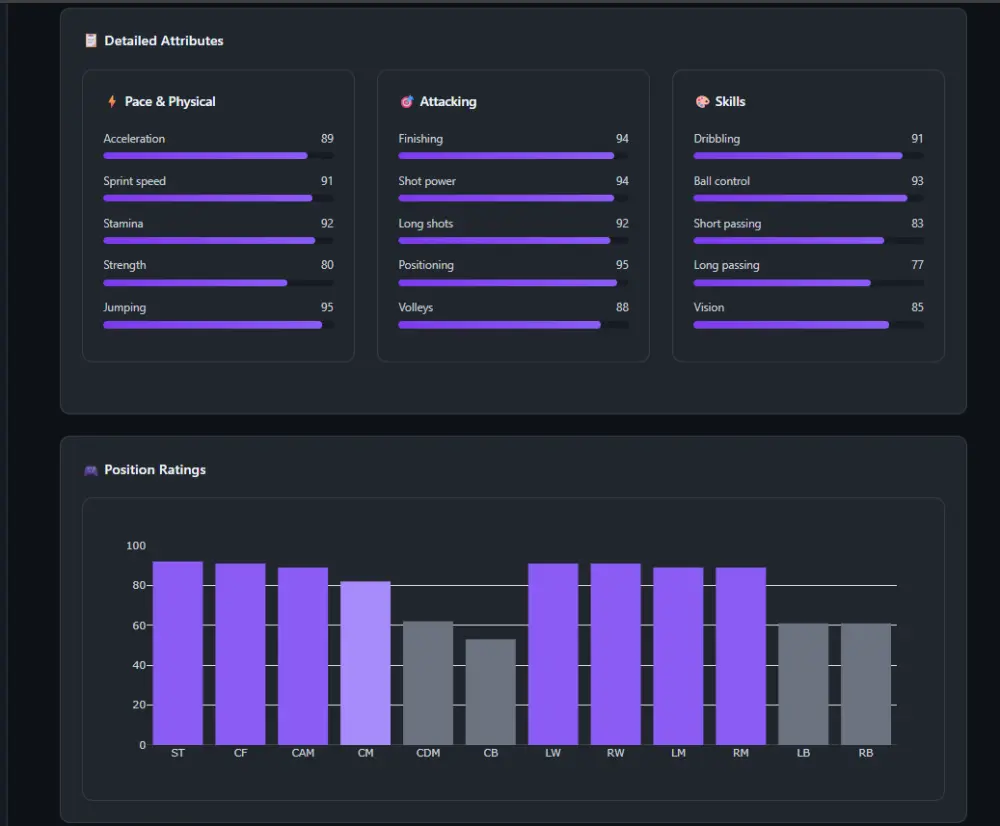Click the palette icon next to Skills
Screen dimensions: 1000x826
tap(702, 101)
